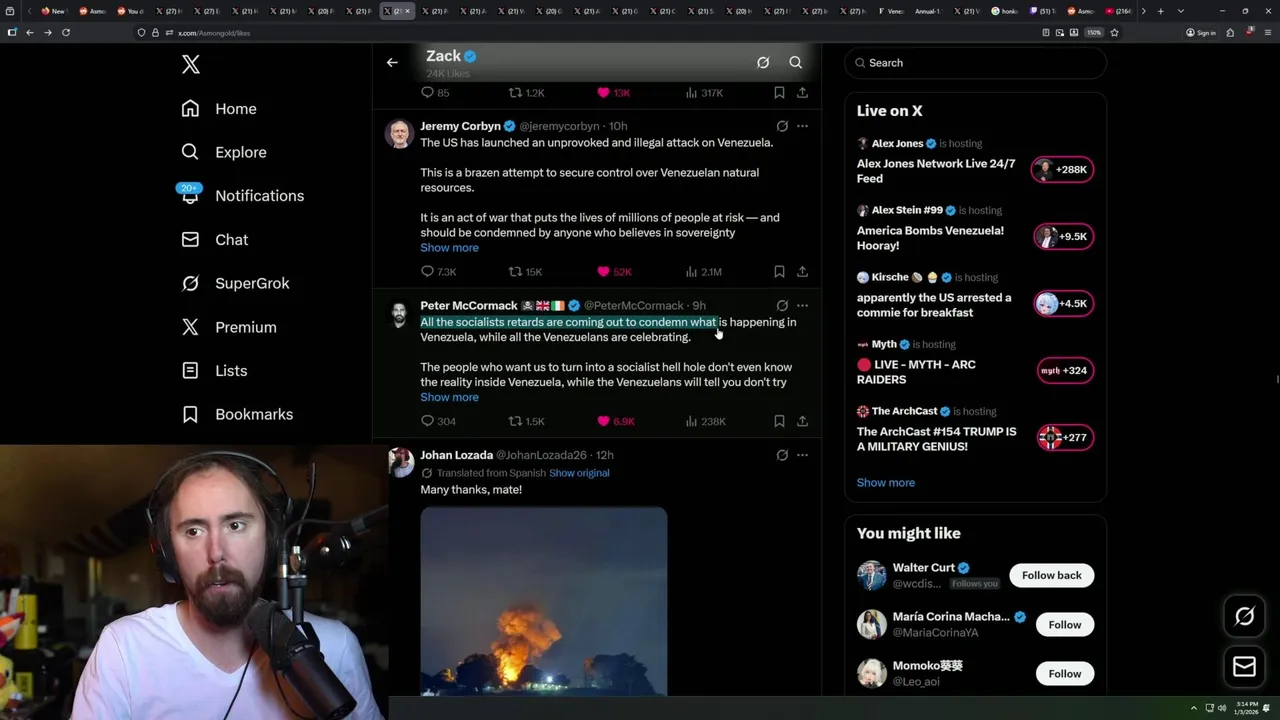This screenshot has width=1280, height=720.
Task: Click the Grok explain icon on Peter McCormack's post
Action: click(x=782, y=306)
